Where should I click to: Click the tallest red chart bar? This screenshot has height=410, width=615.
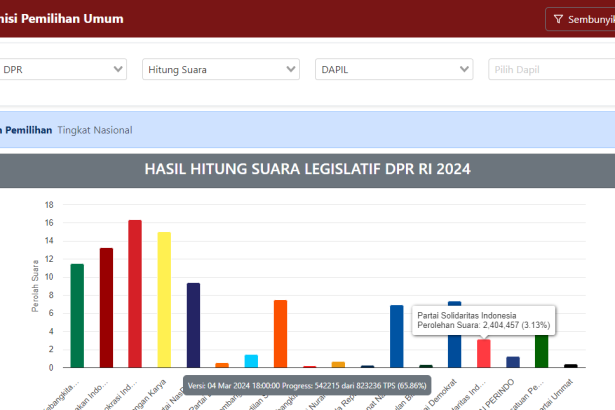click(x=135, y=294)
